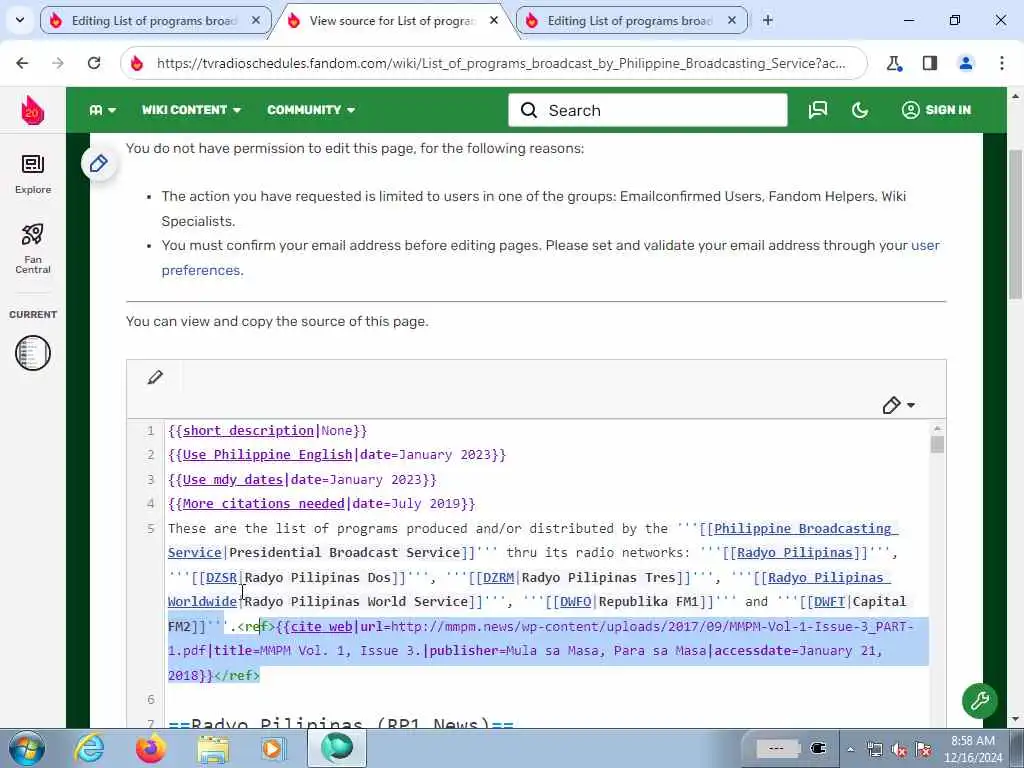
Task: Click the short description template link
Action: 248,430
